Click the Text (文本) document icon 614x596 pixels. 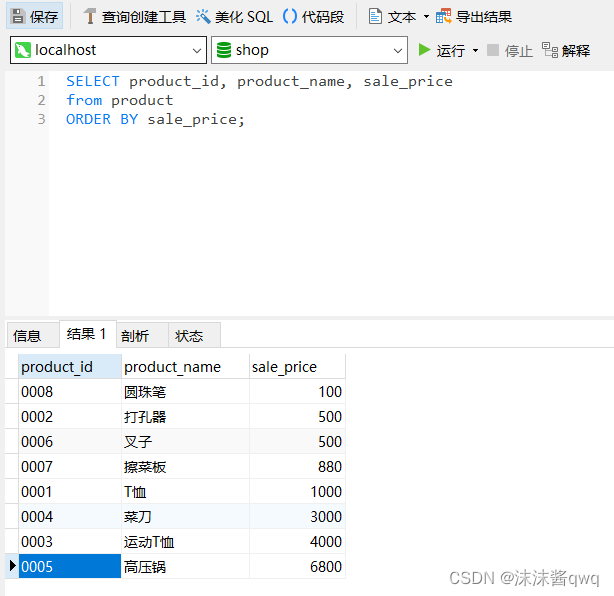click(375, 16)
